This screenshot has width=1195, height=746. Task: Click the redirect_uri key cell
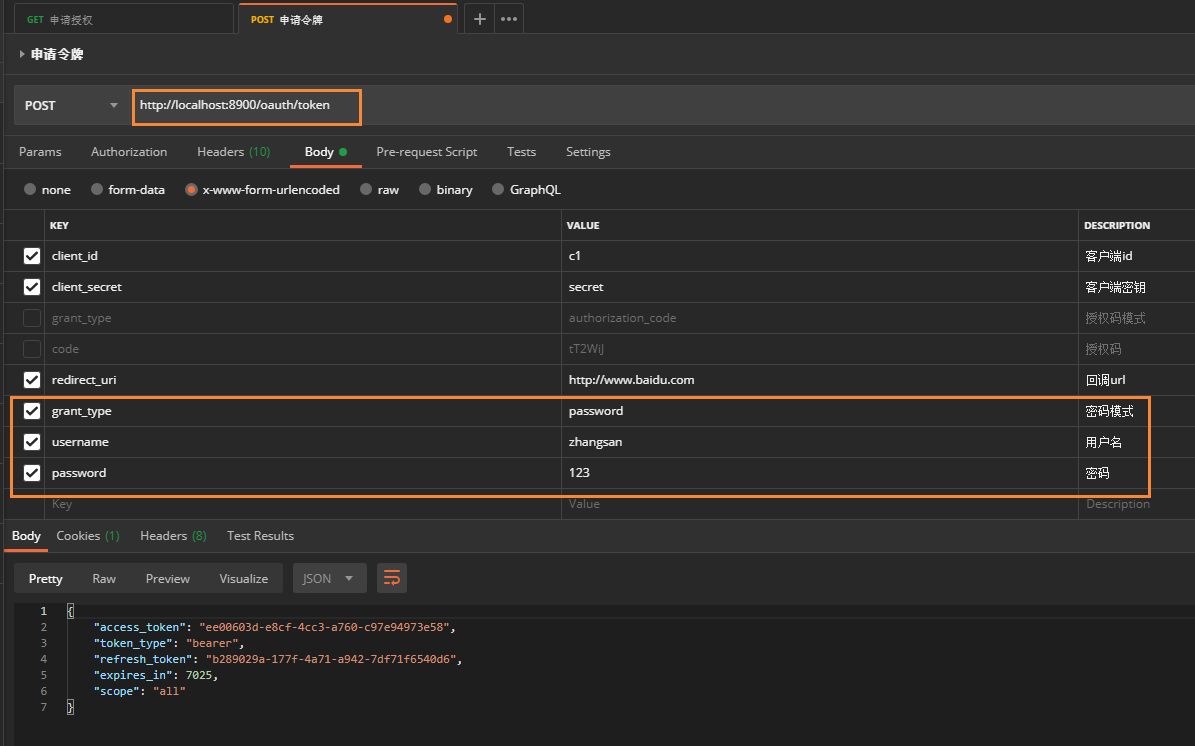[x=303, y=380]
